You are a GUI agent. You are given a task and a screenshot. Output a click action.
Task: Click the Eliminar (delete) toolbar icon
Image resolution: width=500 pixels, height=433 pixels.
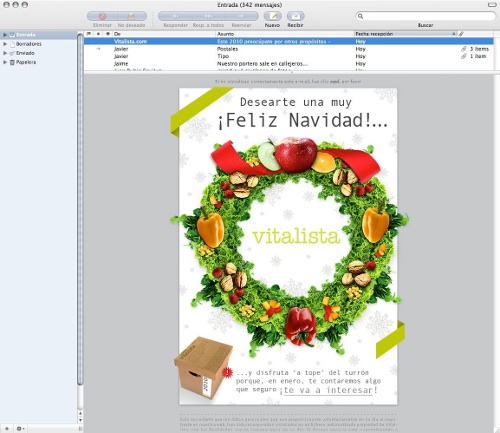tap(102, 16)
